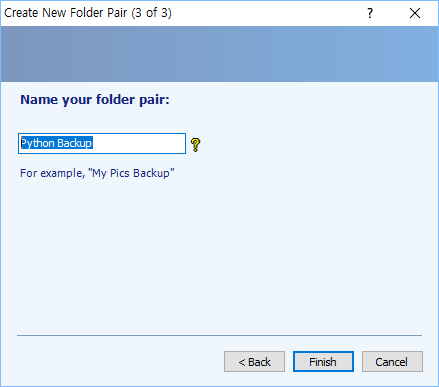Go back using the < Back button

coord(254,362)
